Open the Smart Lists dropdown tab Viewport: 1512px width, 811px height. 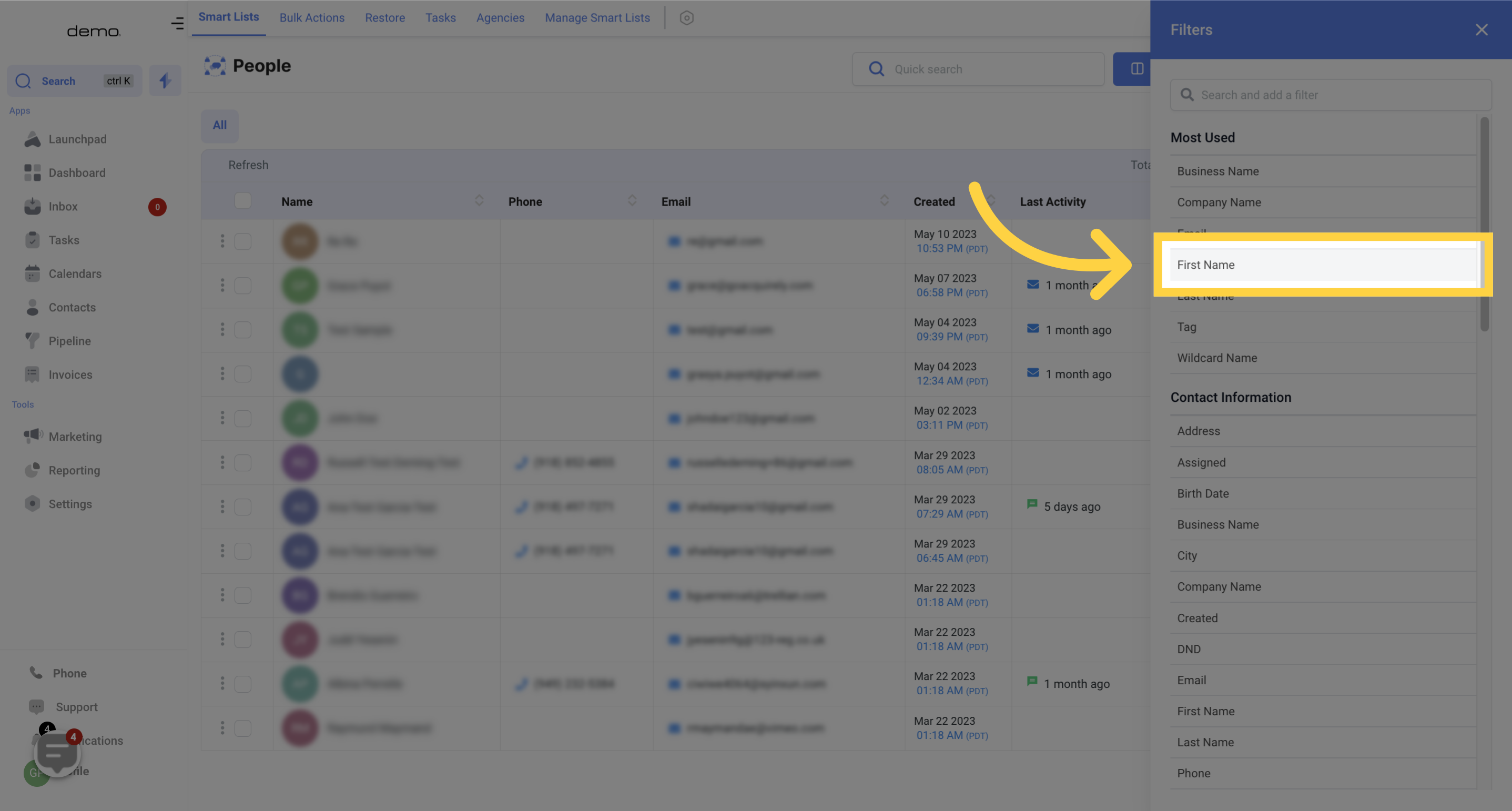(228, 18)
